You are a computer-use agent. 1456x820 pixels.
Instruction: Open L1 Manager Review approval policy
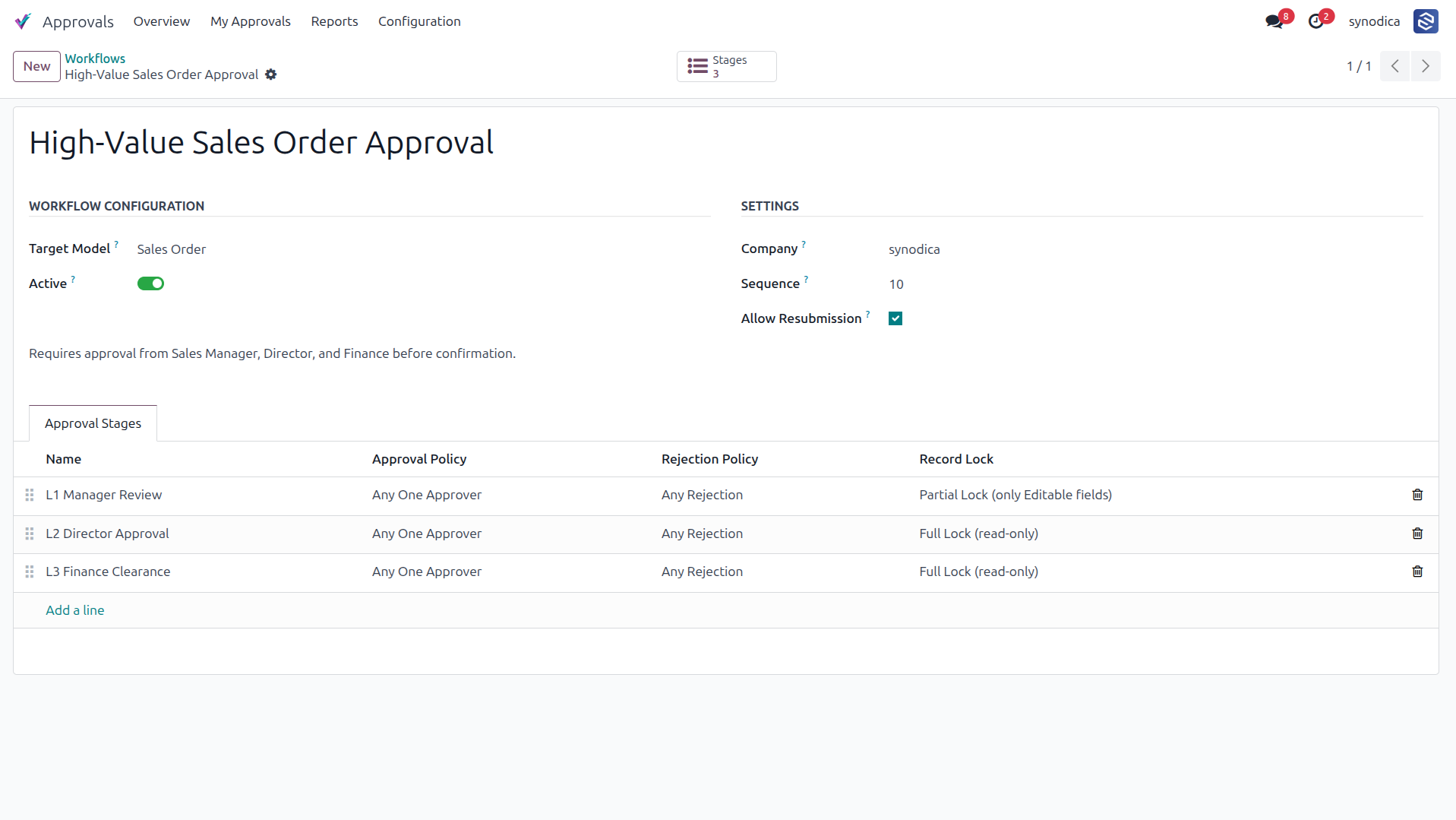tap(427, 495)
